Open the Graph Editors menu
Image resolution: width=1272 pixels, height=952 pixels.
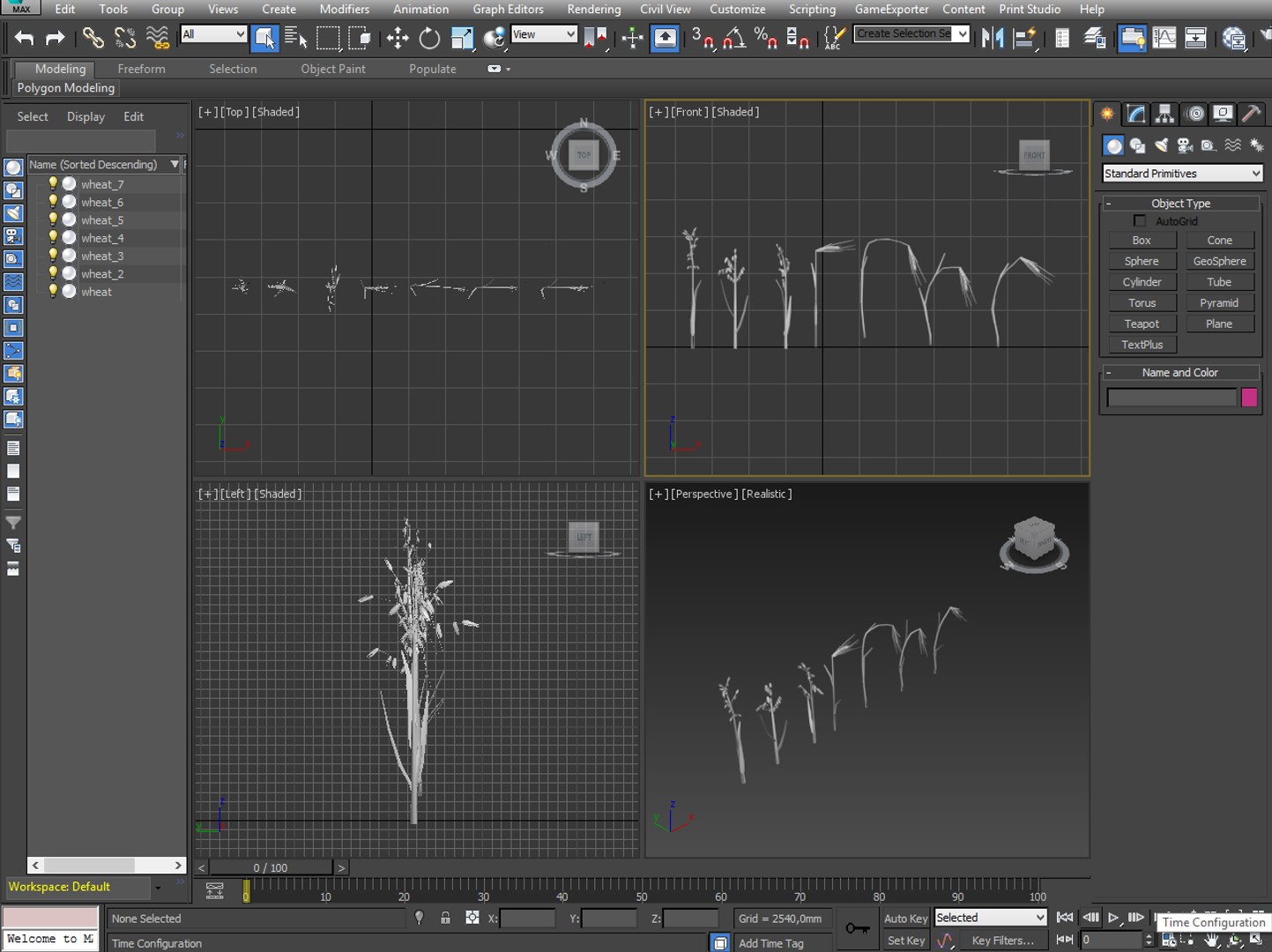point(509,9)
